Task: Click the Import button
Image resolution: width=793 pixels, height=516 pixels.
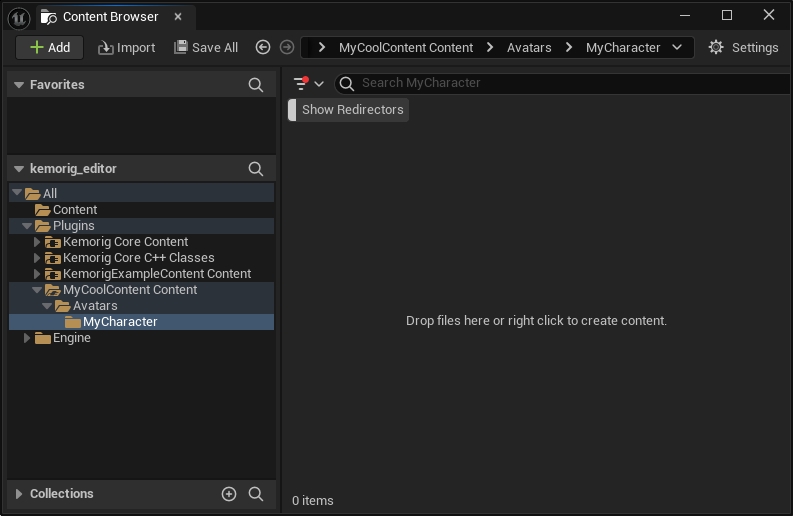Action: tap(126, 47)
